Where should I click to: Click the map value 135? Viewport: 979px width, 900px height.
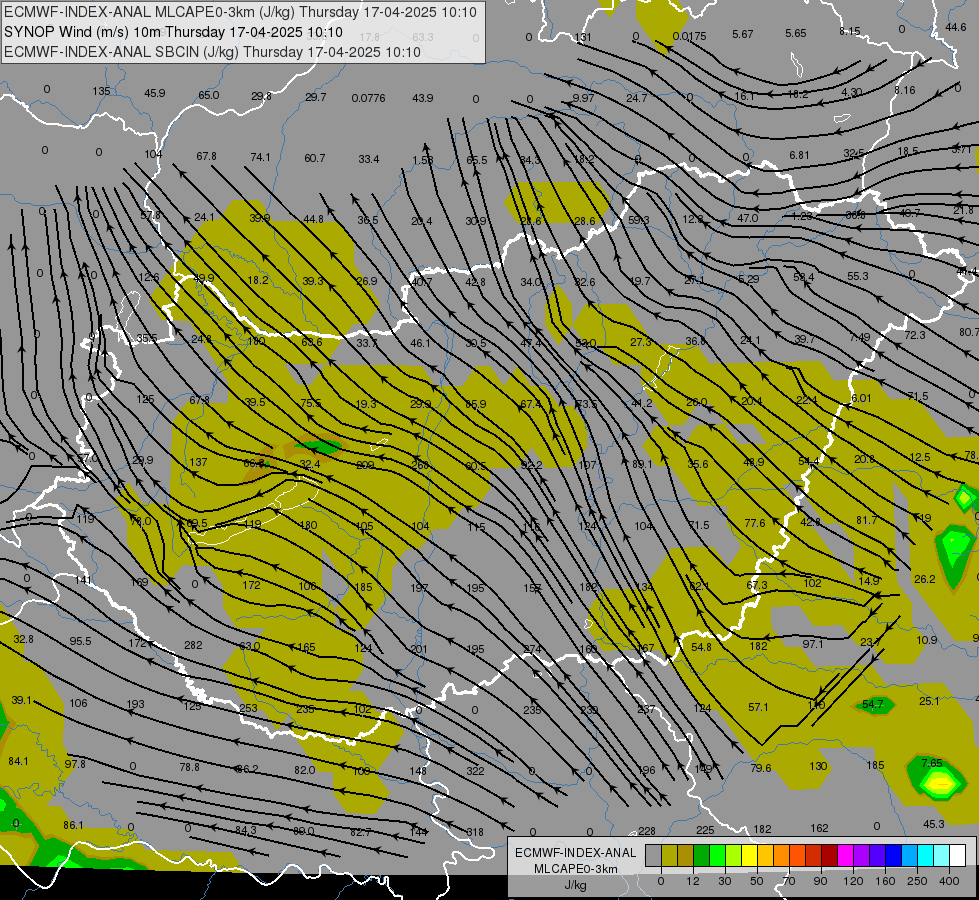coord(101,91)
